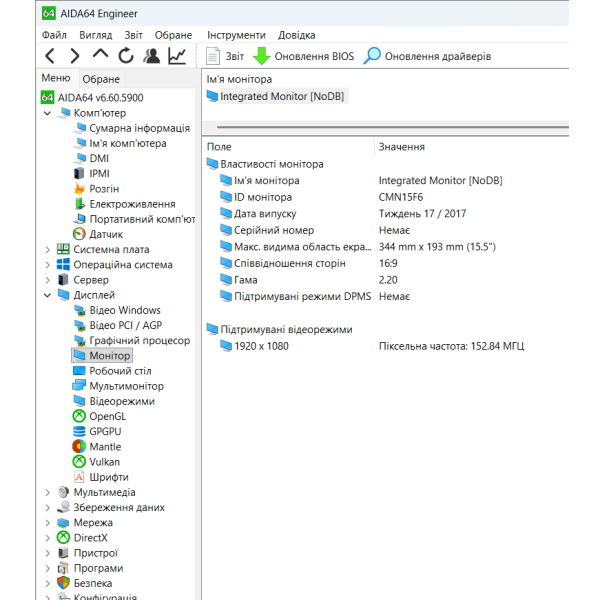Screen dimensions: 600x600
Task: Expand the Операційна система node
Action: (x=47, y=265)
